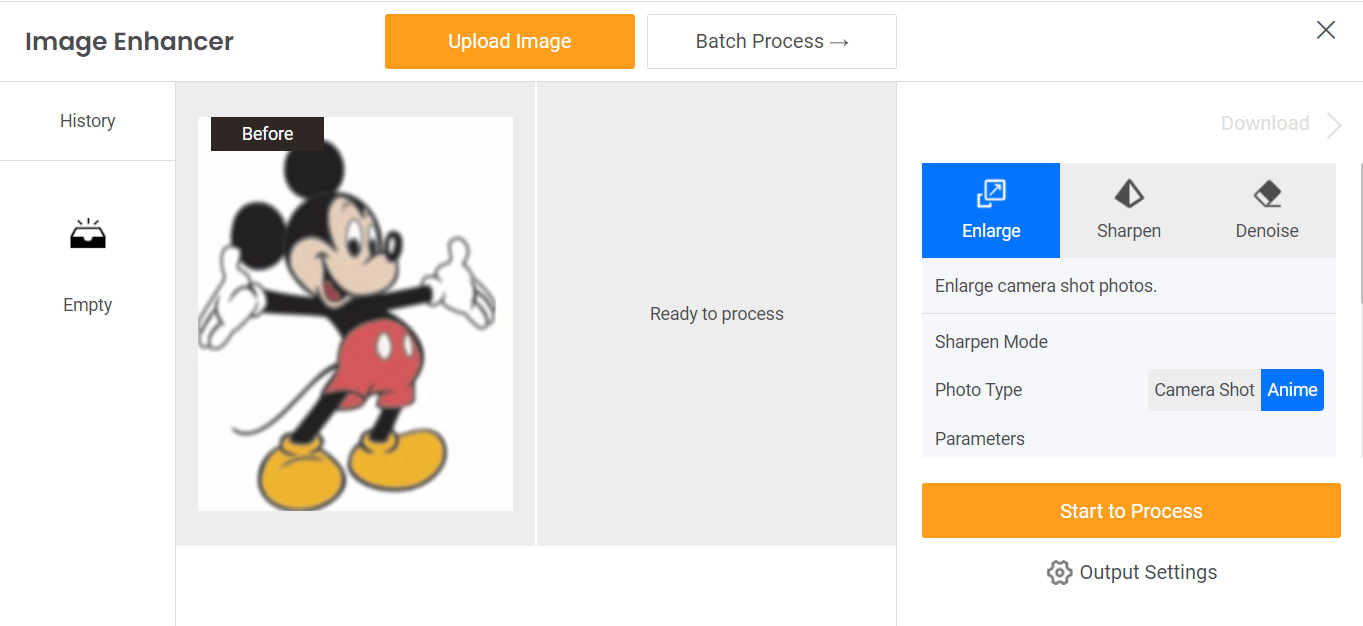Click the Download link

point(1265,124)
